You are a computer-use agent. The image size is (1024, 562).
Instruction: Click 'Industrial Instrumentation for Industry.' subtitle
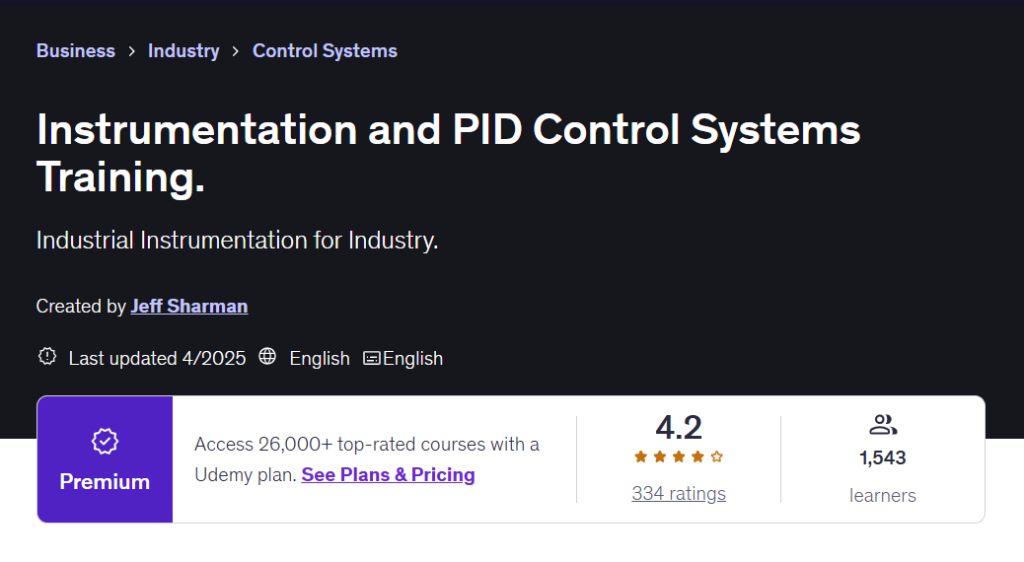click(237, 240)
